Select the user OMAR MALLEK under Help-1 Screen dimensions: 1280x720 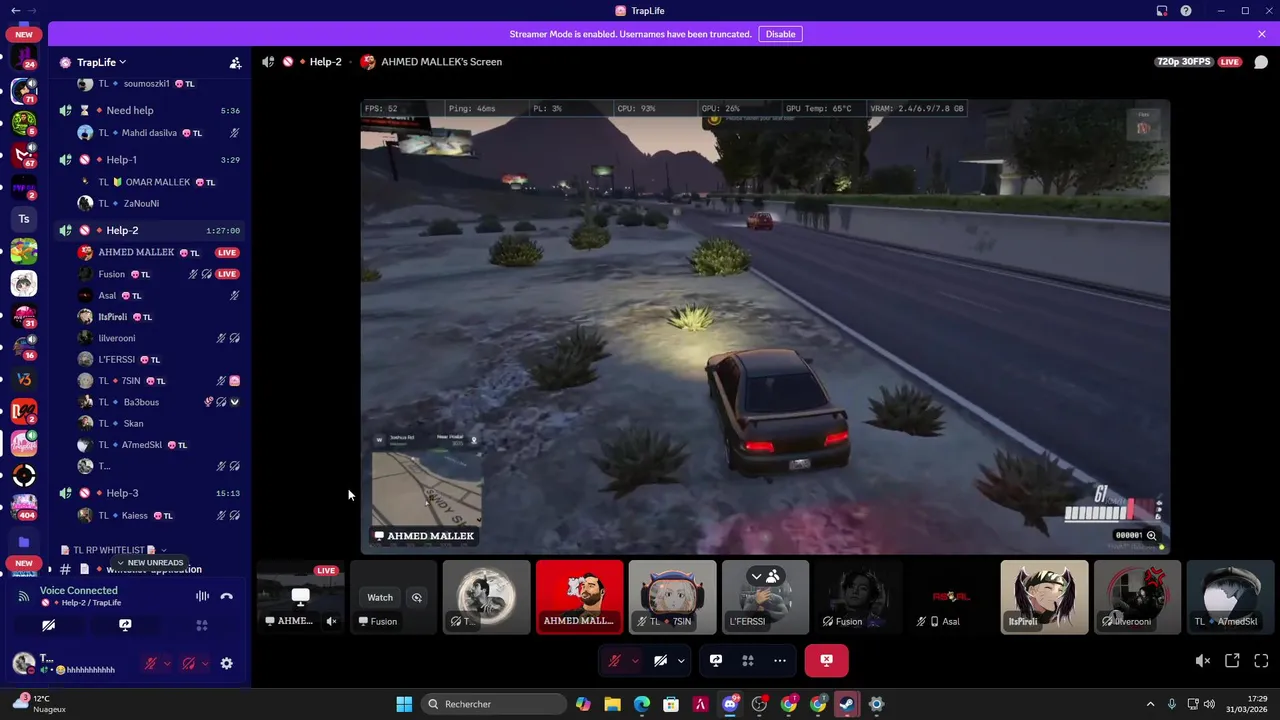point(158,182)
